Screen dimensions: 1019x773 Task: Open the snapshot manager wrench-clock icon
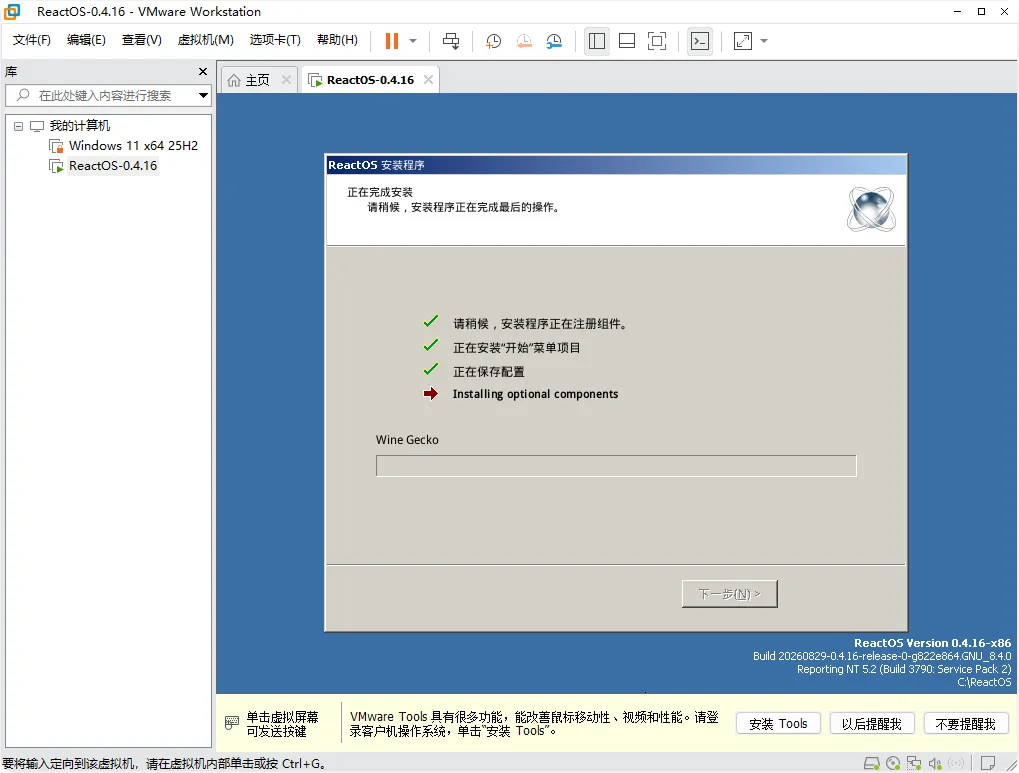click(x=554, y=41)
